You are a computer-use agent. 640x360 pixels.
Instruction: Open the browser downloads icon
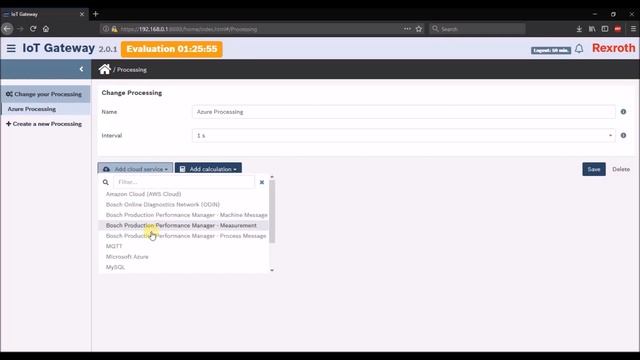(579, 29)
